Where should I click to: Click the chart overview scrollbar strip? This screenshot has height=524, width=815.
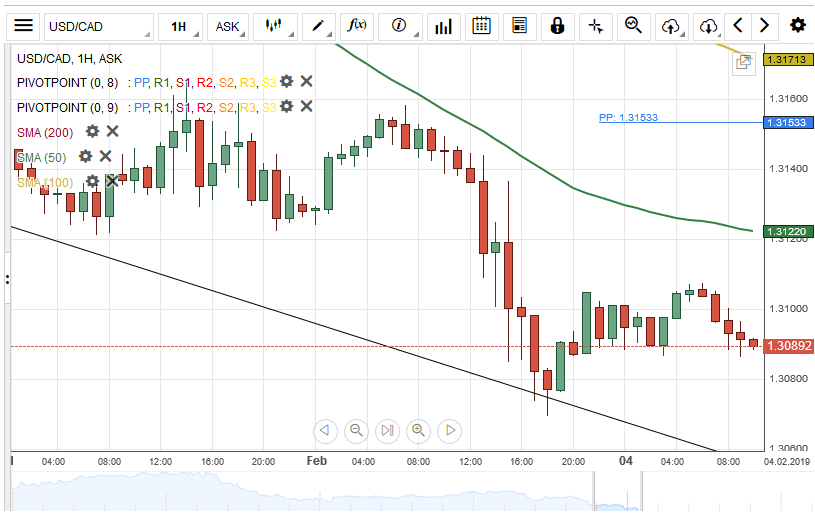pyautogui.click(x=400, y=492)
